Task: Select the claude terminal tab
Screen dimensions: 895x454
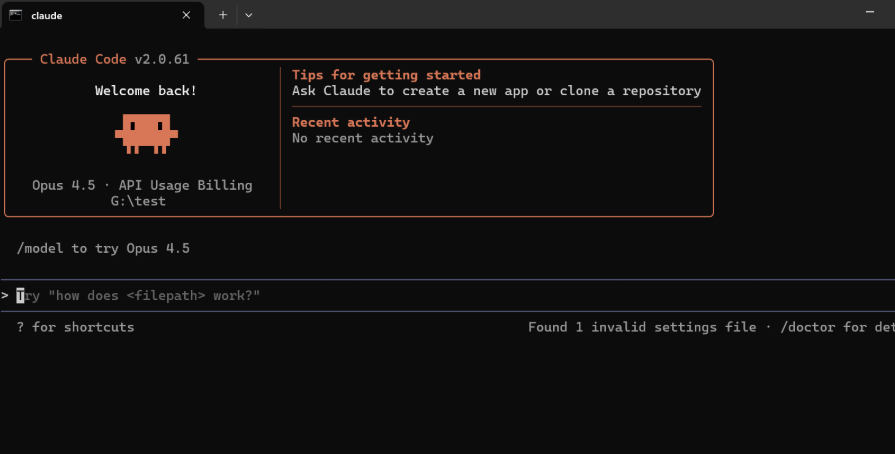Action: click(103, 15)
